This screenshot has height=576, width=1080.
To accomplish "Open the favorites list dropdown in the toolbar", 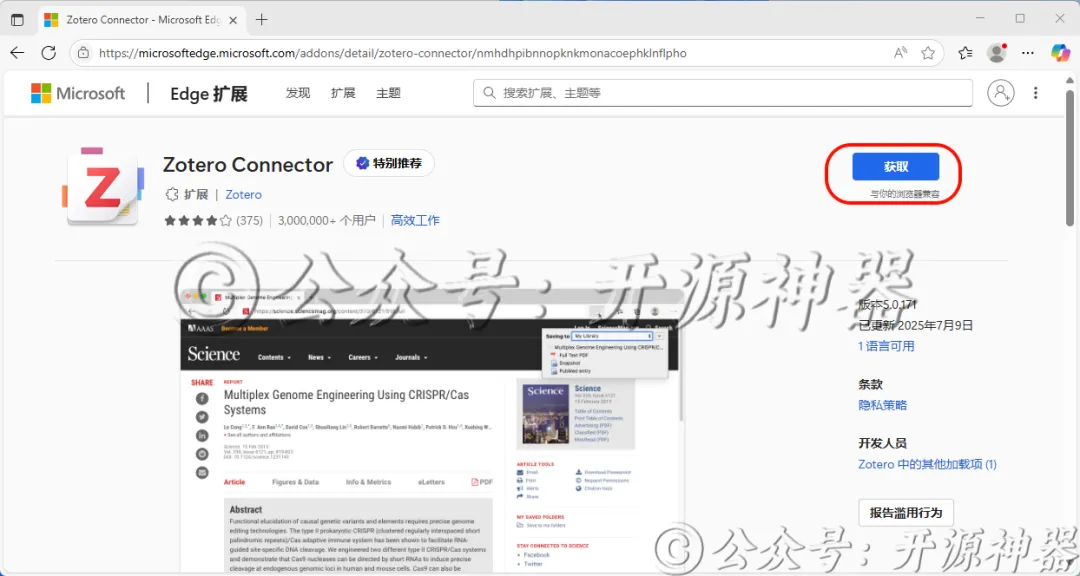I will tap(964, 52).
